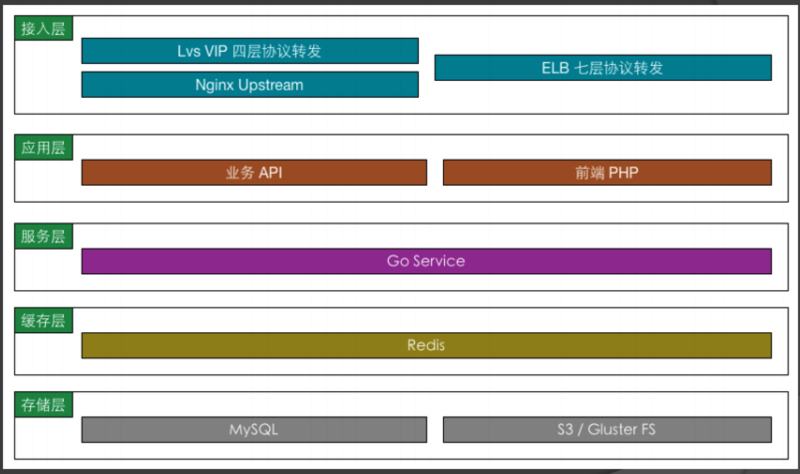
Task: Click the 接入层 green label
Action: tap(43, 28)
